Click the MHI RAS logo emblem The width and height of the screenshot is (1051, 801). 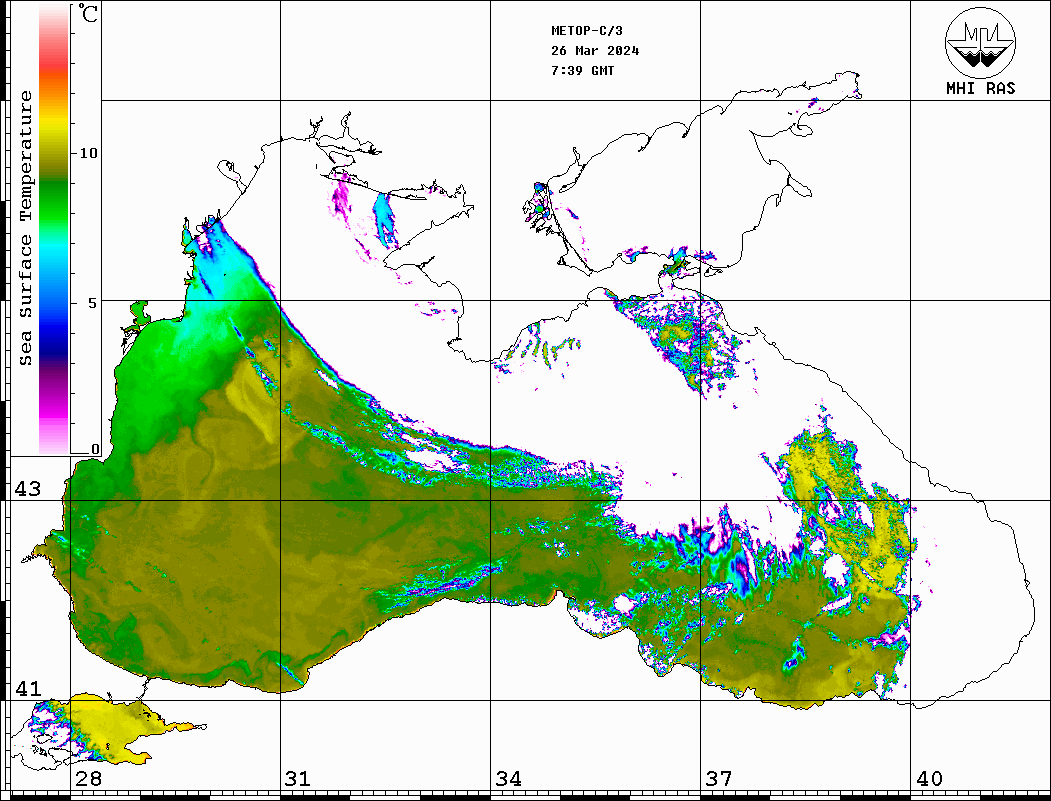981,42
